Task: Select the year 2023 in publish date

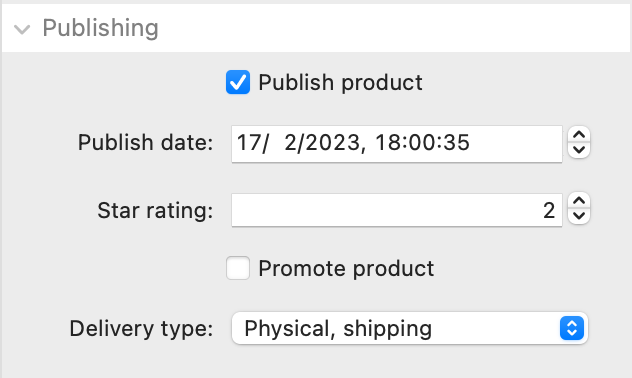Action: click(332, 143)
